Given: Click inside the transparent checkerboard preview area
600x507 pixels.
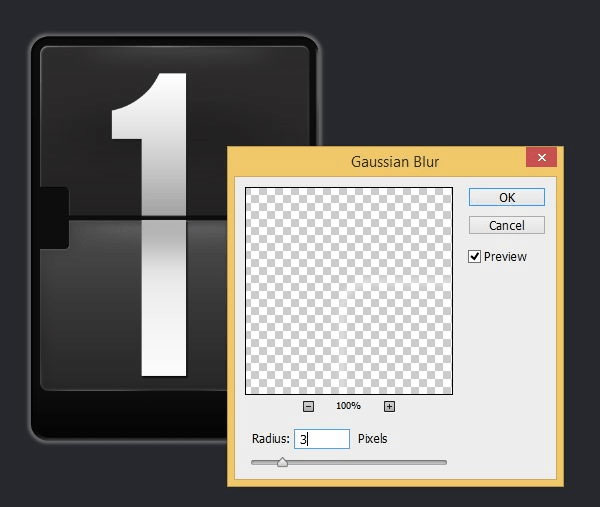Looking at the screenshot, I should pos(349,290).
